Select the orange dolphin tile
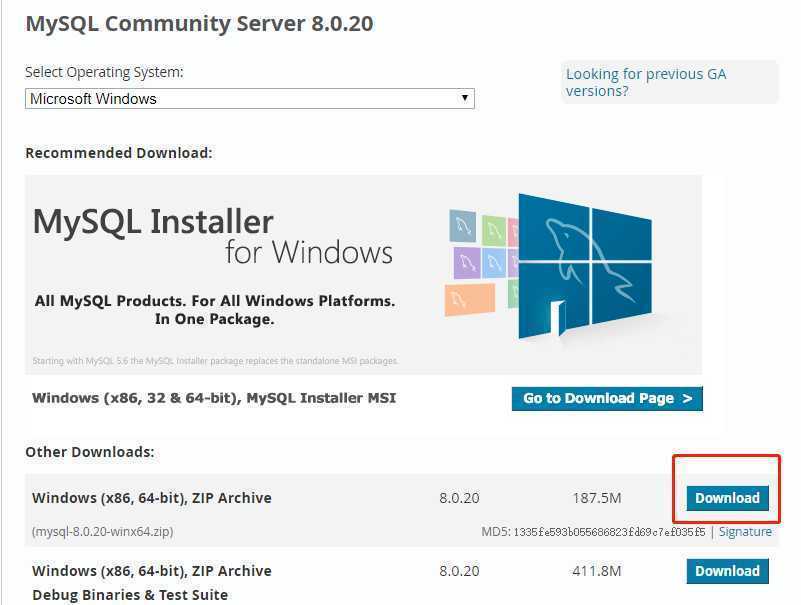 [x=469, y=299]
